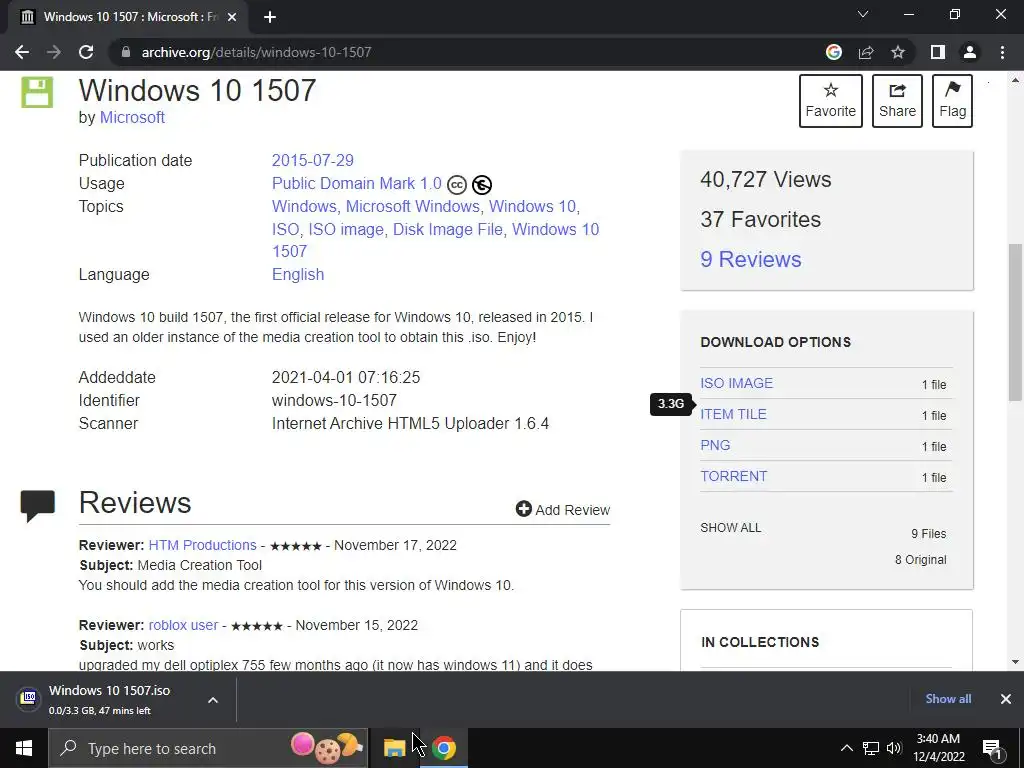Screen dimensions: 1024x768
Task: Open File Explorer from taskbar
Action: (394, 748)
